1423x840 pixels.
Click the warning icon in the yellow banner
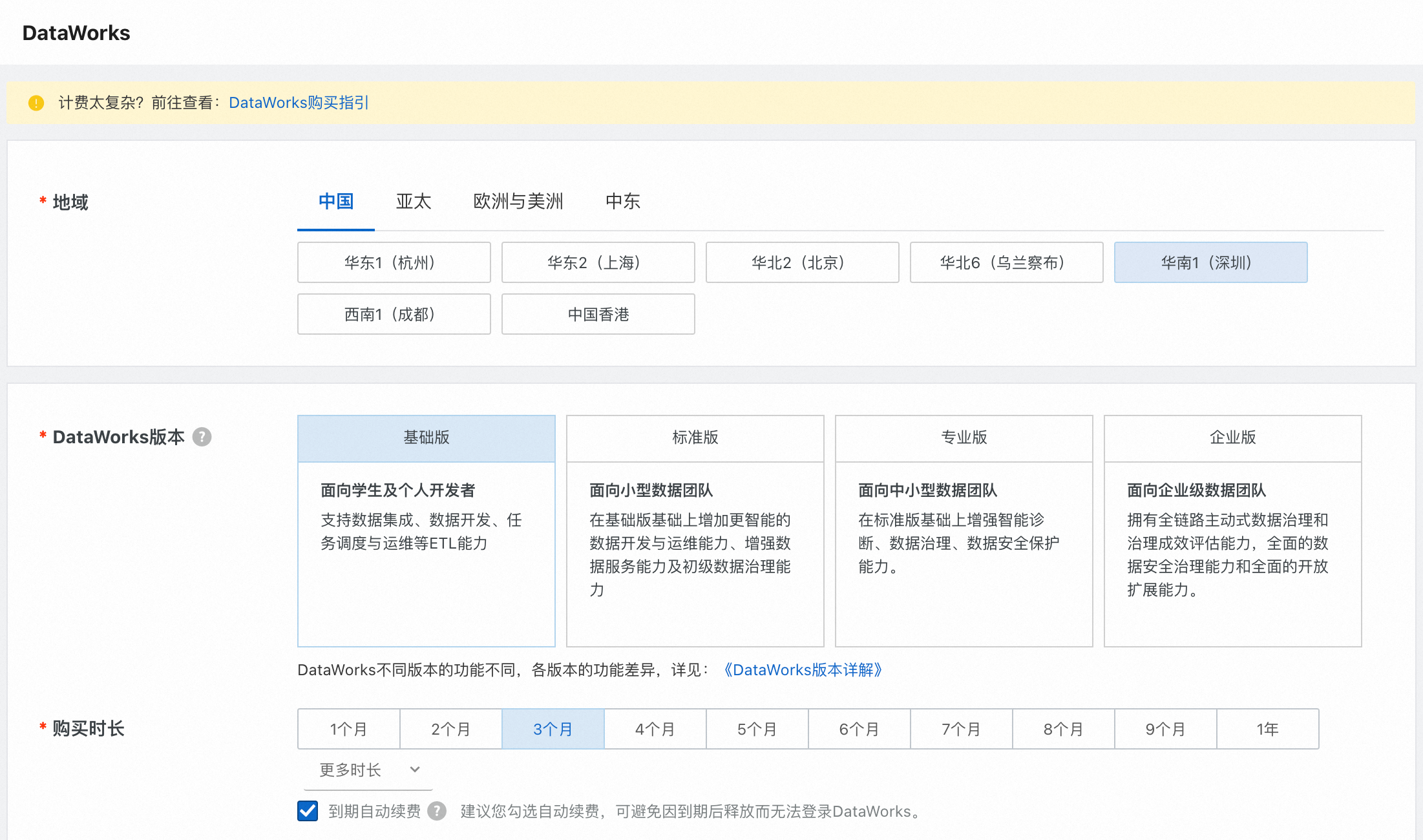(36, 102)
